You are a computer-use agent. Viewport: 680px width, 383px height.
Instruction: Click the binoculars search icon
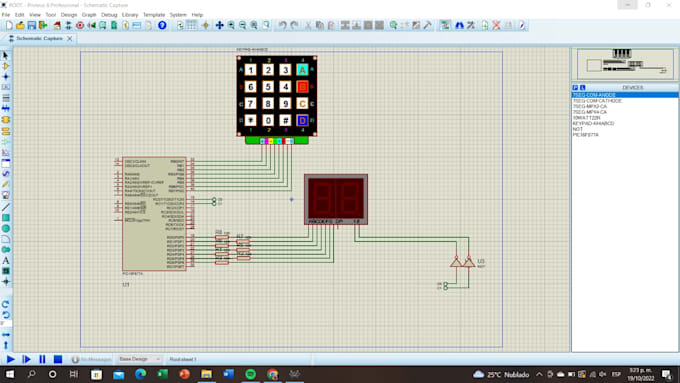[x=459, y=25]
